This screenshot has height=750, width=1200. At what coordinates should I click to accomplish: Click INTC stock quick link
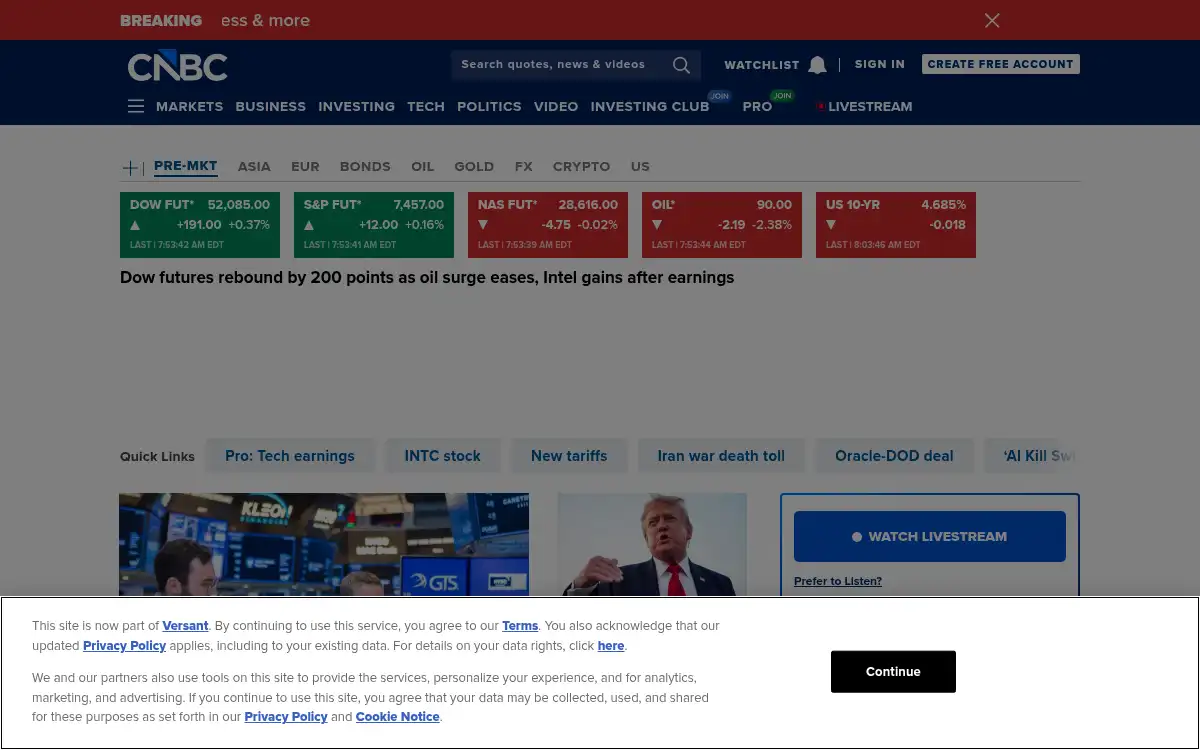[x=442, y=456]
